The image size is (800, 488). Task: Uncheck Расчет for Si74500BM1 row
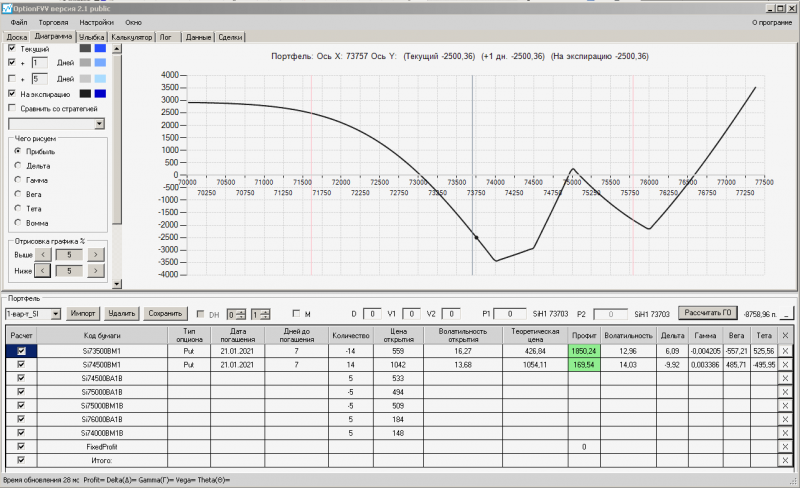click(21, 364)
